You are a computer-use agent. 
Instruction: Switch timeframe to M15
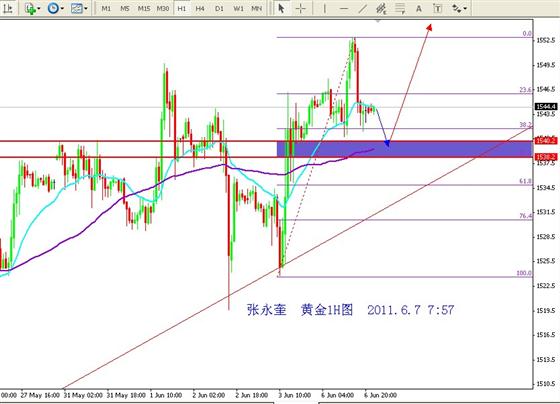(x=144, y=8)
